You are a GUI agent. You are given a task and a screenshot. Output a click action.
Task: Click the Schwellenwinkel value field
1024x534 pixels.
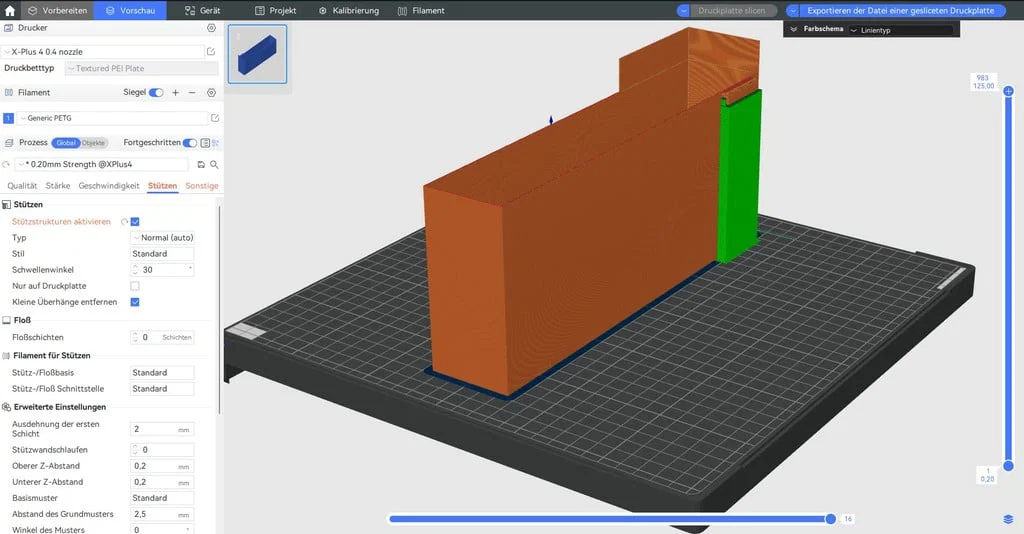[x=162, y=270]
